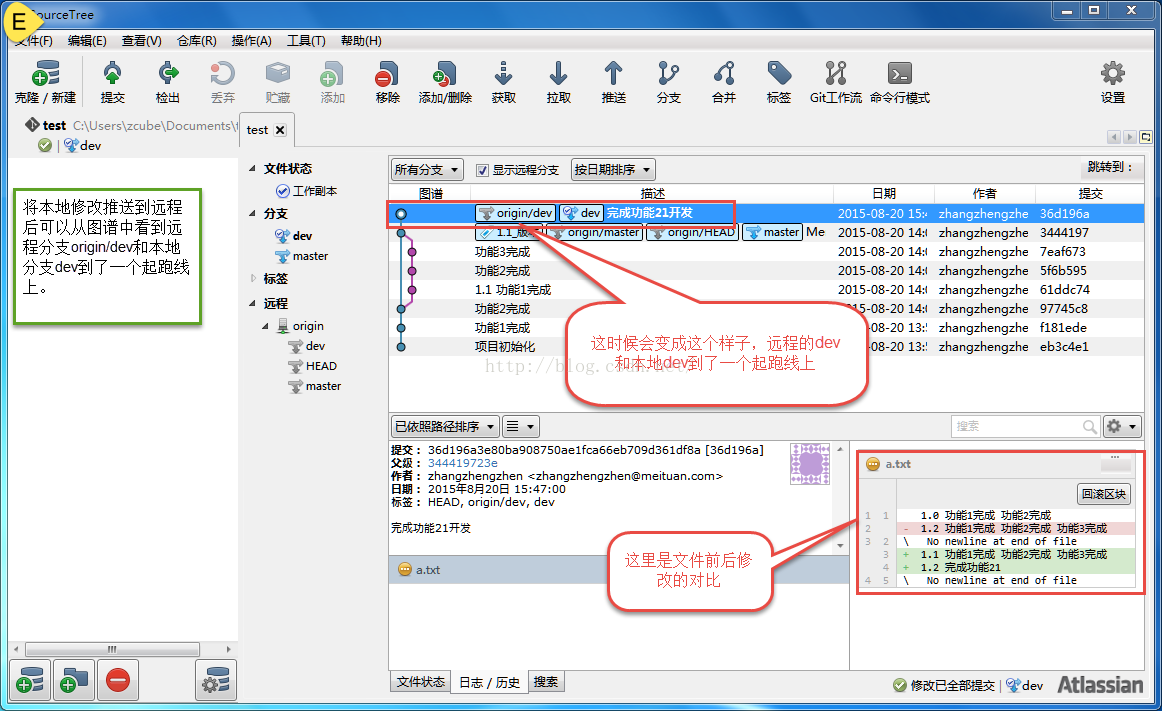1162x711 pixels.
Task: Open the 所有分支 branch filter dropdown
Action: coord(427,170)
